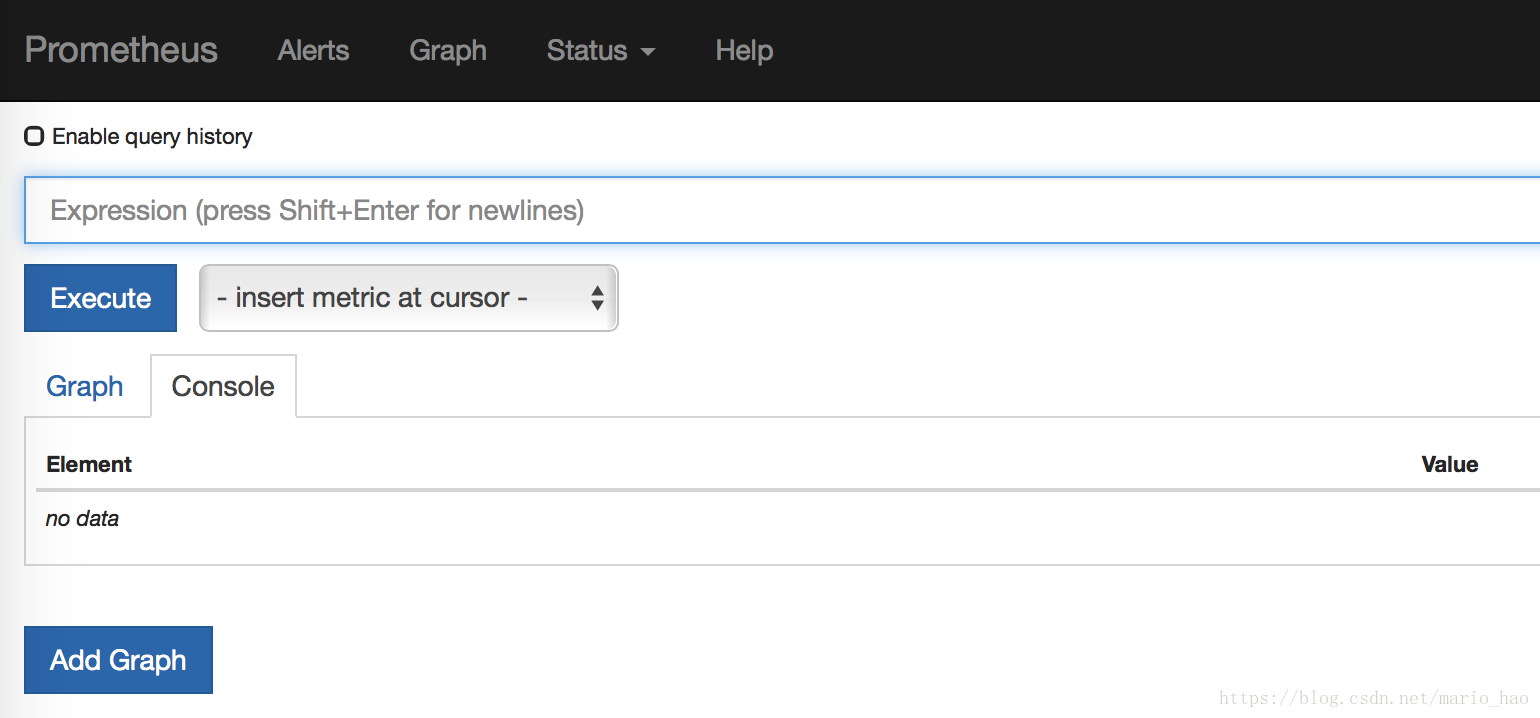Focus the Expression input field
Image resolution: width=1540 pixels, height=718 pixels.
point(782,210)
